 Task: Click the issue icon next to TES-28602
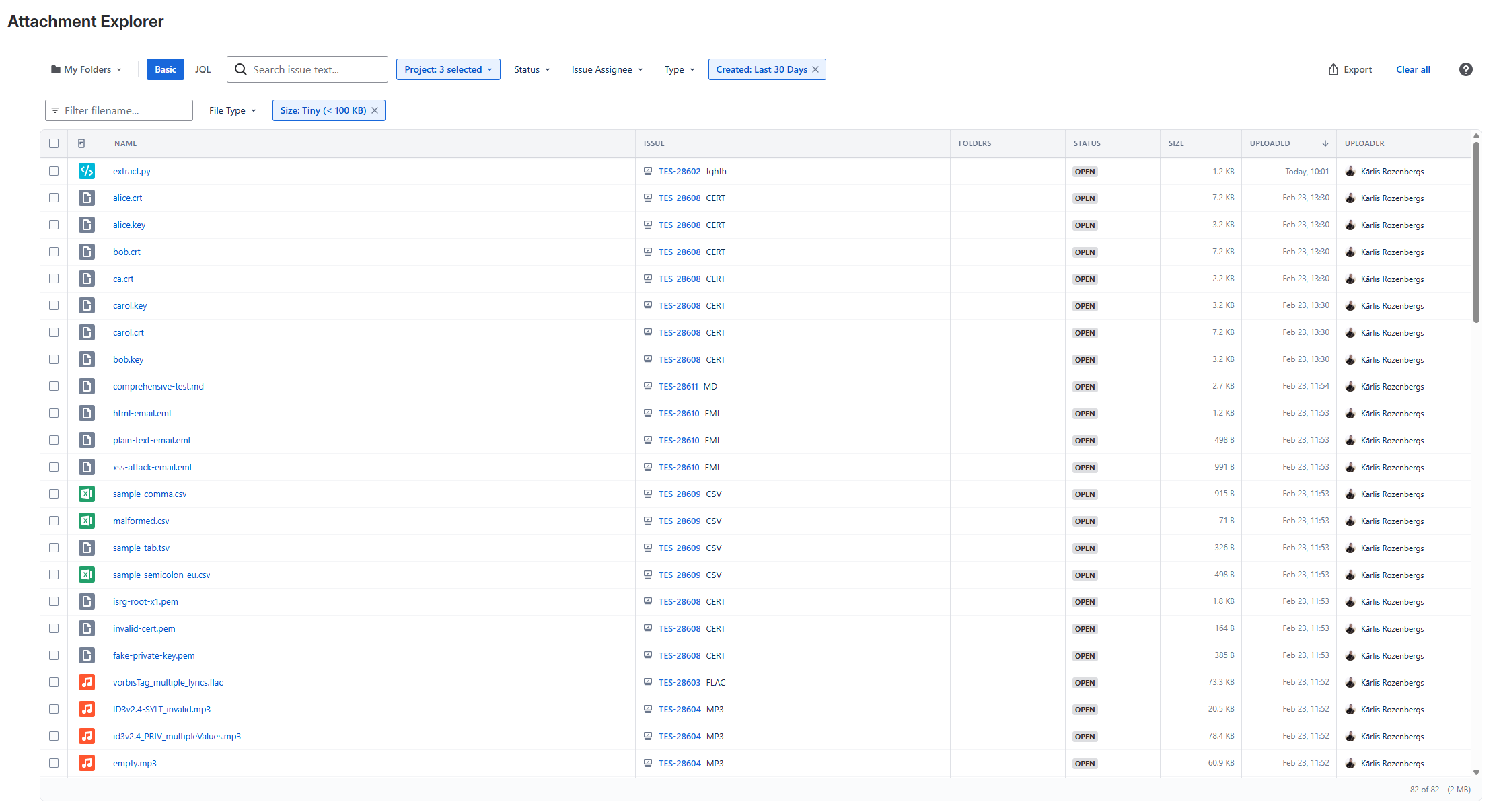point(648,171)
